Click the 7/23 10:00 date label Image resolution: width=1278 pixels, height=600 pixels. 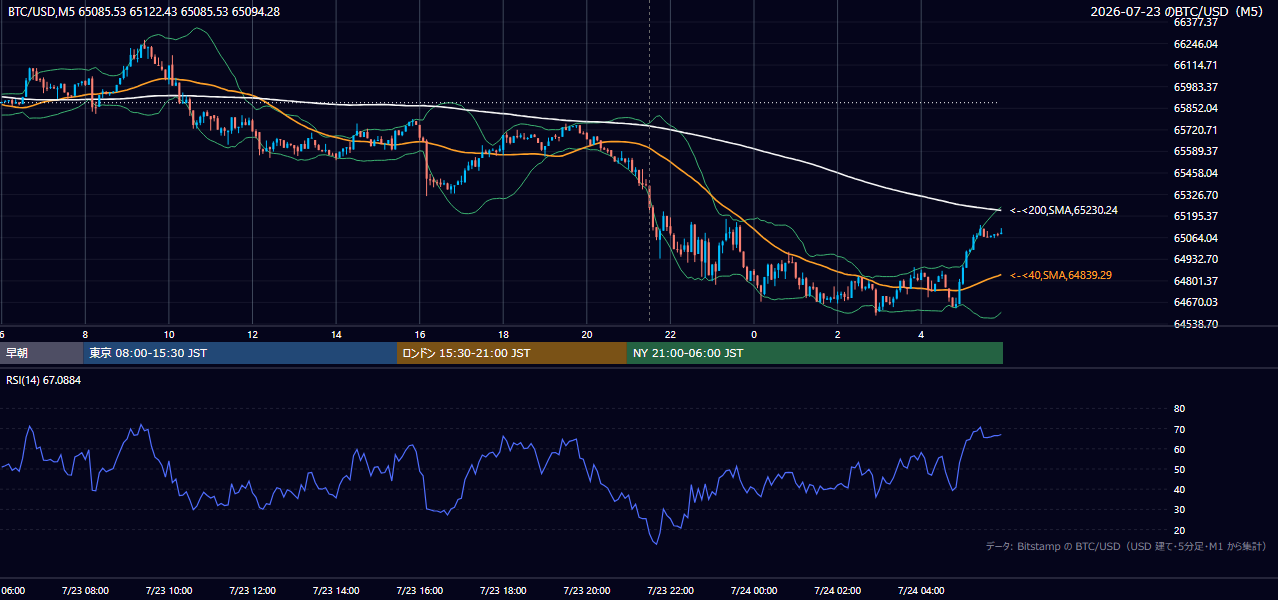[168, 591]
